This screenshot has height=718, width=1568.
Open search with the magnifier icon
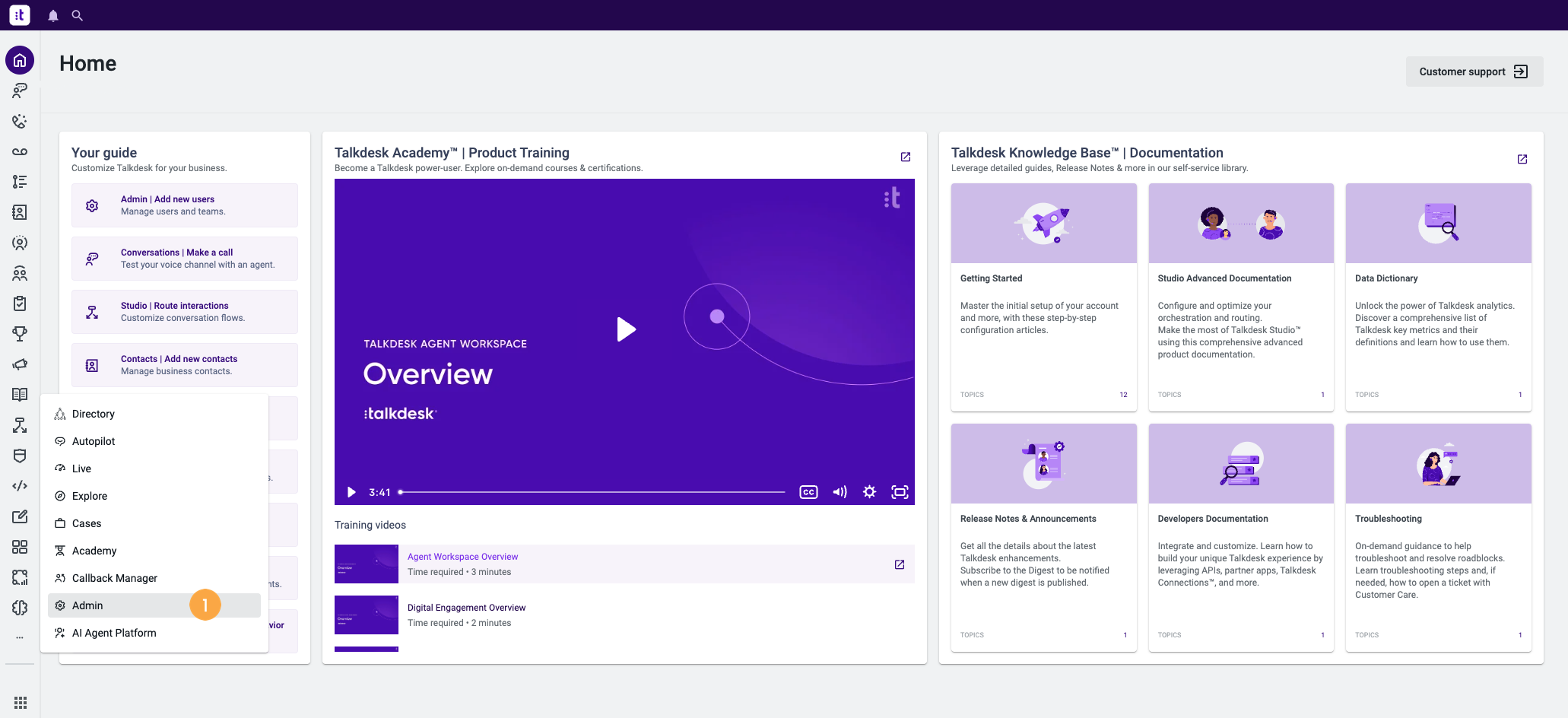77,15
